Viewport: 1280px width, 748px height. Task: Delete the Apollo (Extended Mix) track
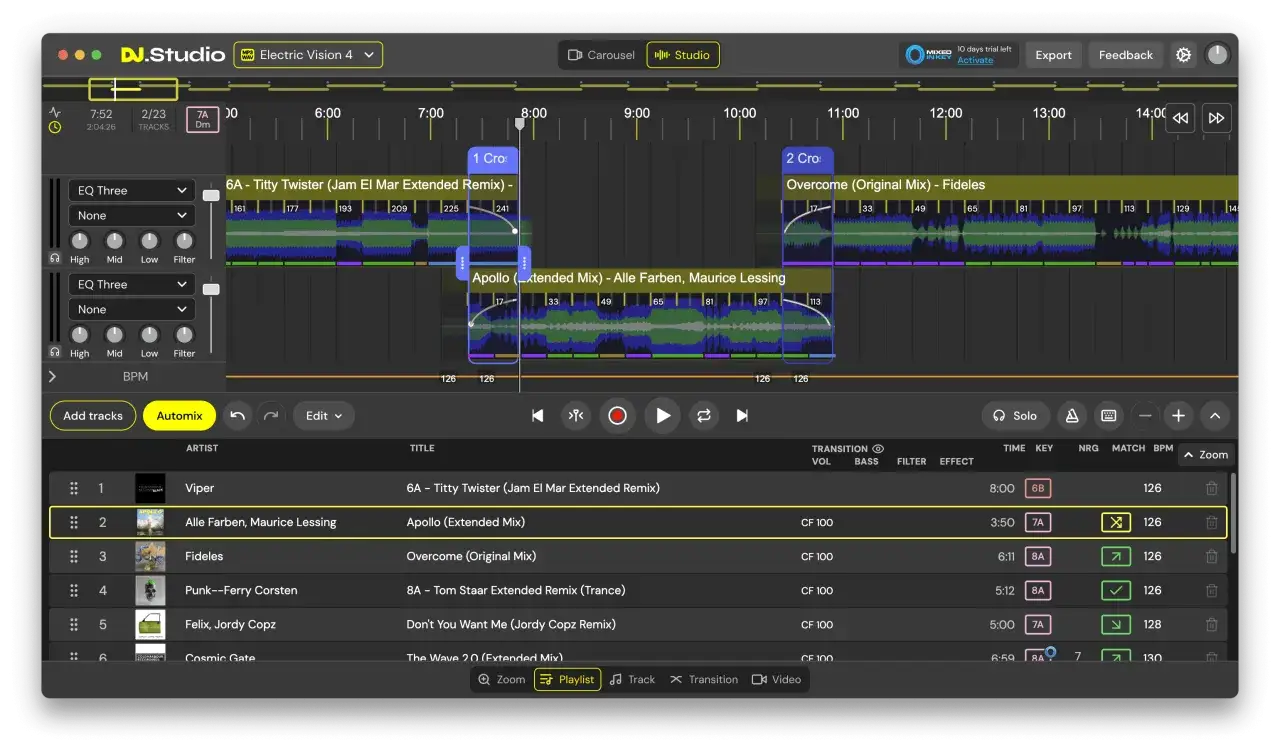coord(1211,522)
